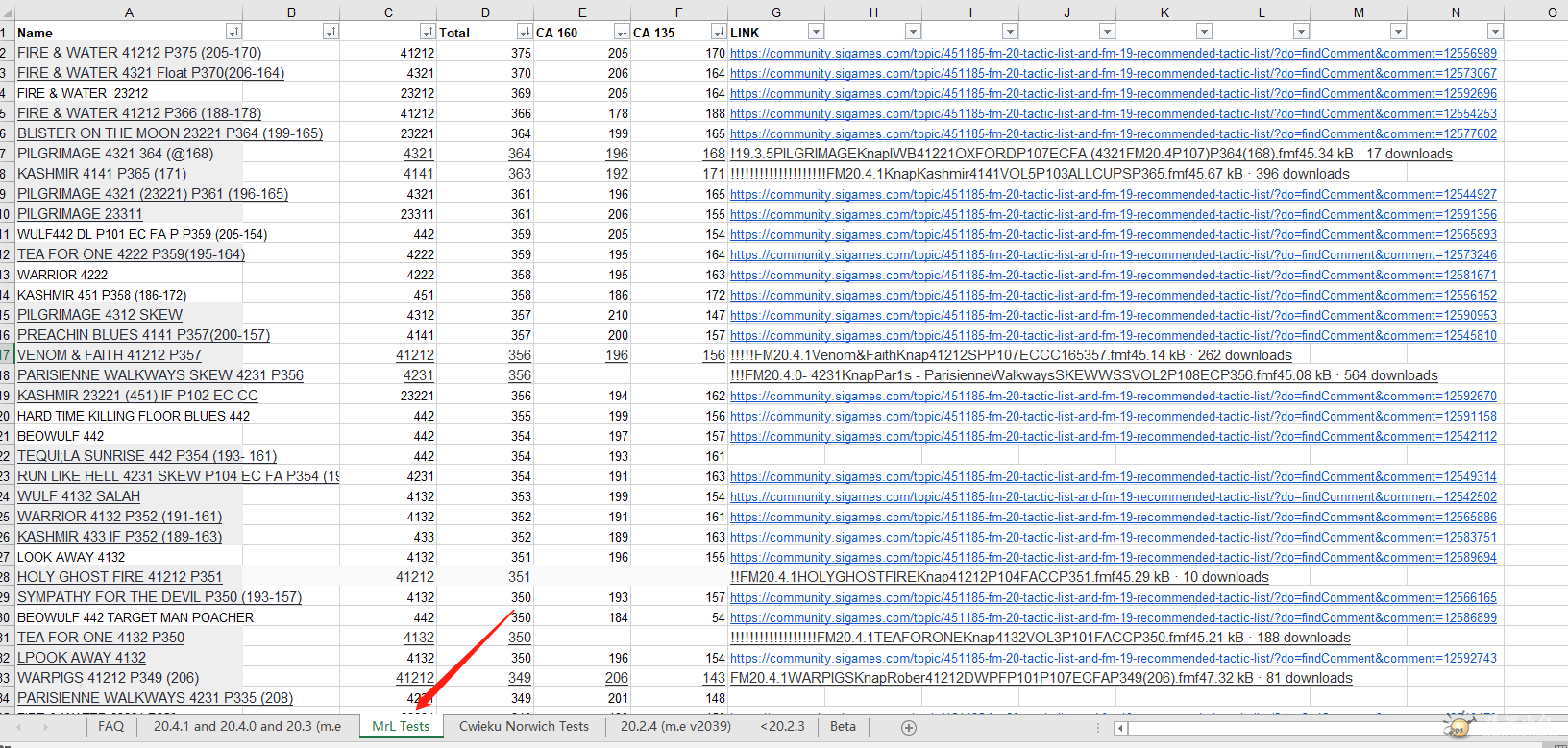Click the Venom&Faith fmf download link
The width and height of the screenshot is (1568, 748).
coord(1011,355)
